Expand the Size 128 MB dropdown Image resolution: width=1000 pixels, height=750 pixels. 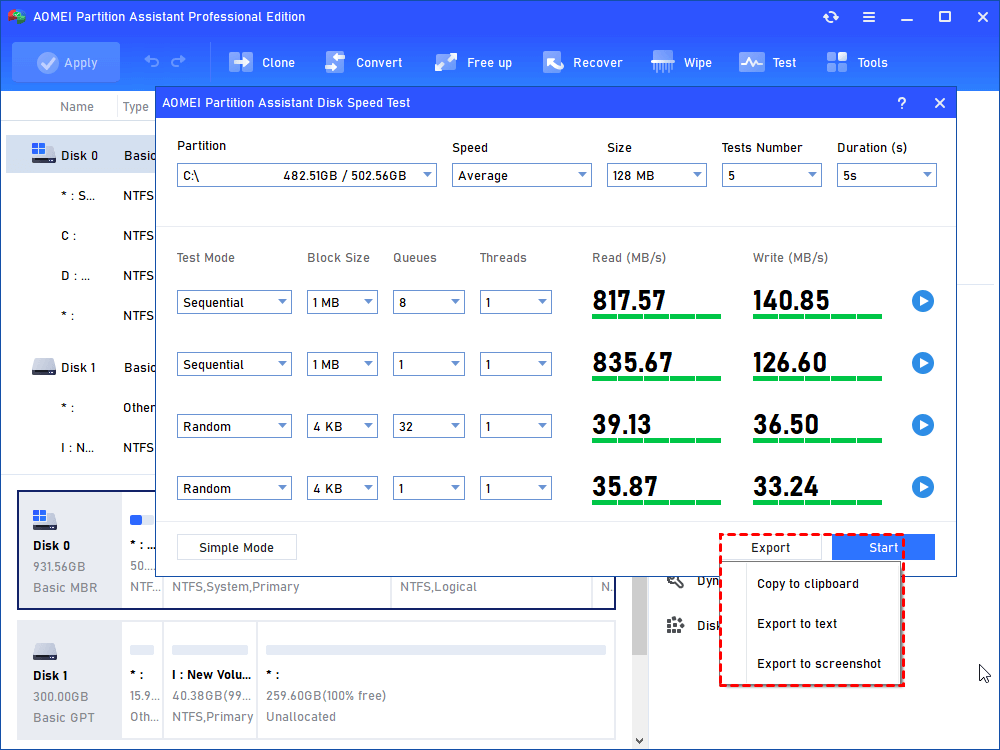point(656,176)
